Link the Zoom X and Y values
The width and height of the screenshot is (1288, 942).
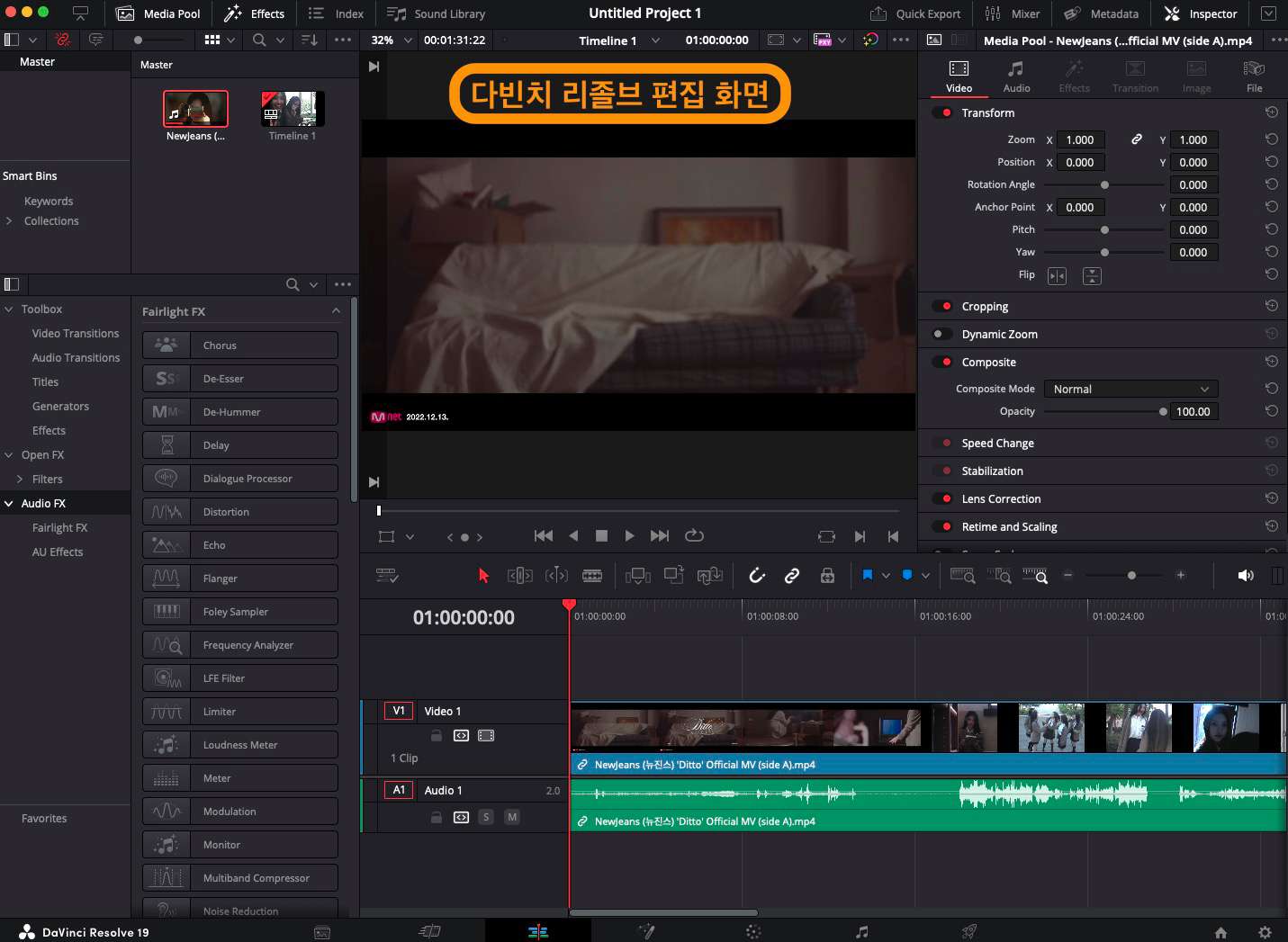1137,139
